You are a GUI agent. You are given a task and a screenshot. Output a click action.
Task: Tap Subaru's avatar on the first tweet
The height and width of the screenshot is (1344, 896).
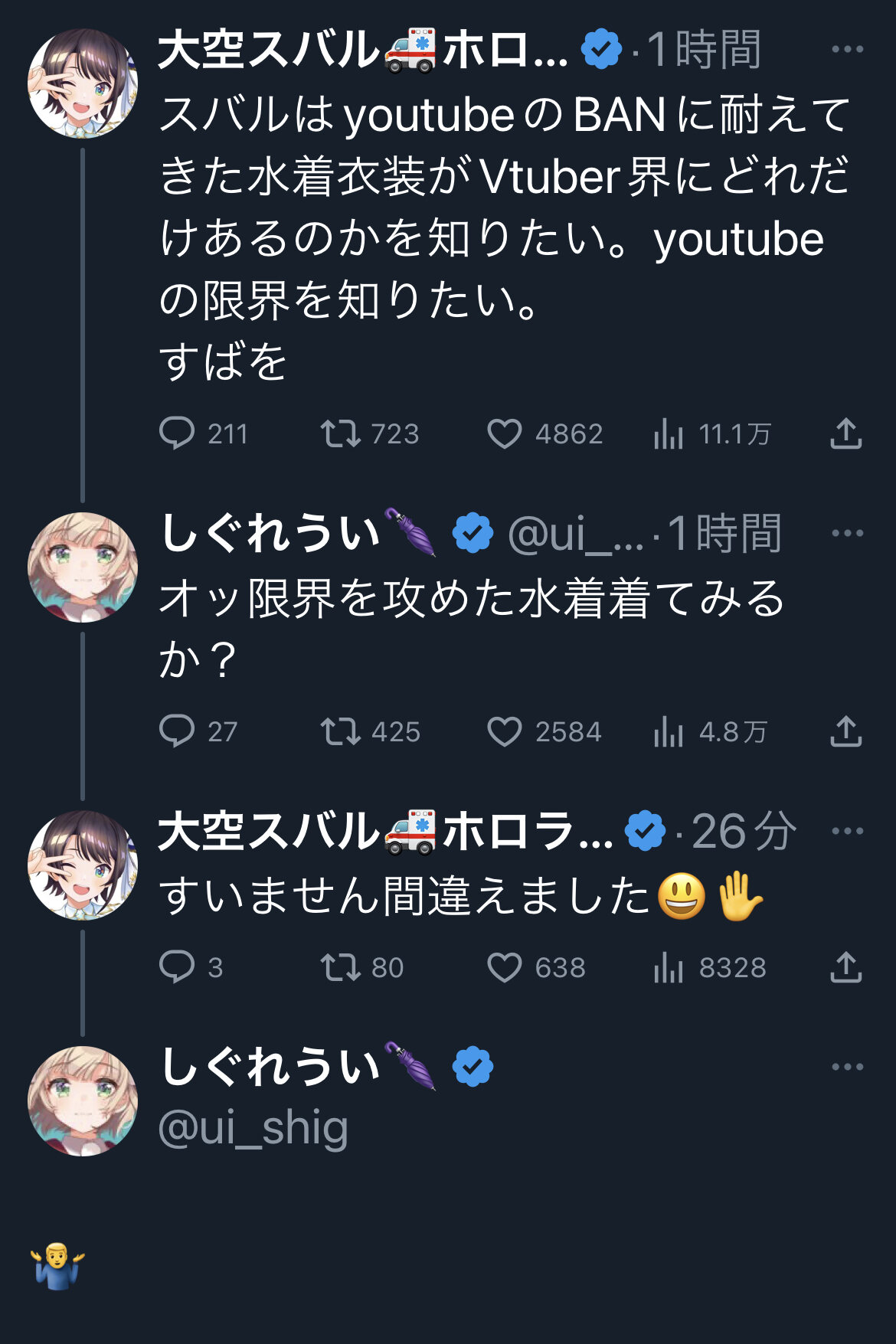coord(83,83)
